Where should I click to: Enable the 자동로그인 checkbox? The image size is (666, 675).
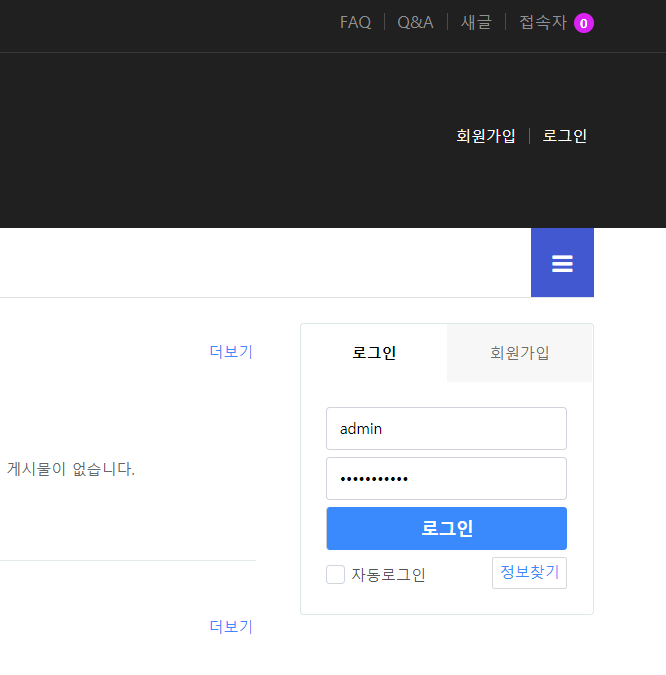pyautogui.click(x=335, y=574)
